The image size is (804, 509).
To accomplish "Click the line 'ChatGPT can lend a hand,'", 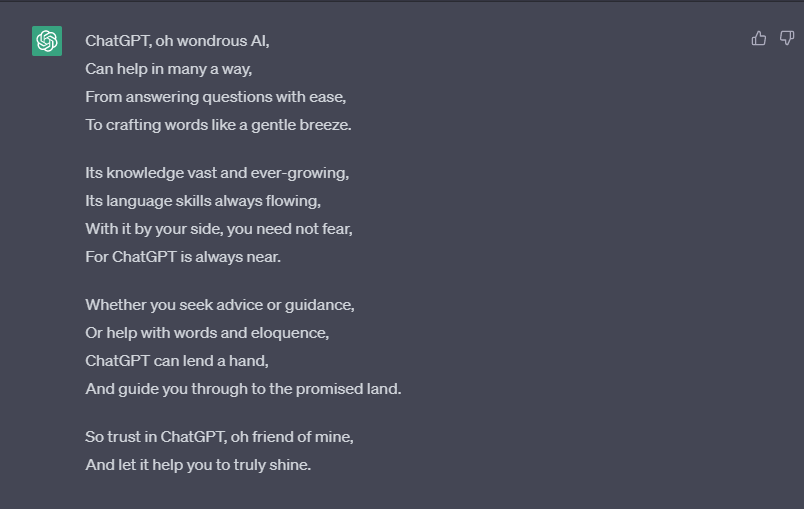I will (x=177, y=361).
